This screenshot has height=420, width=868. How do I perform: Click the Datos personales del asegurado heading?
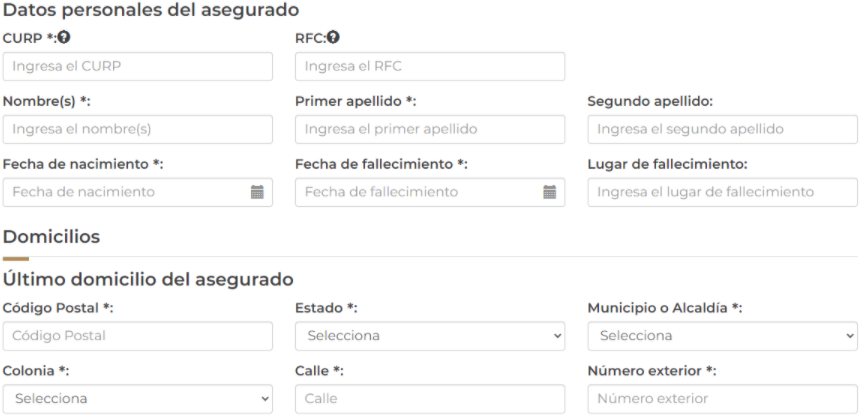pyautogui.click(x=151, y=11)
